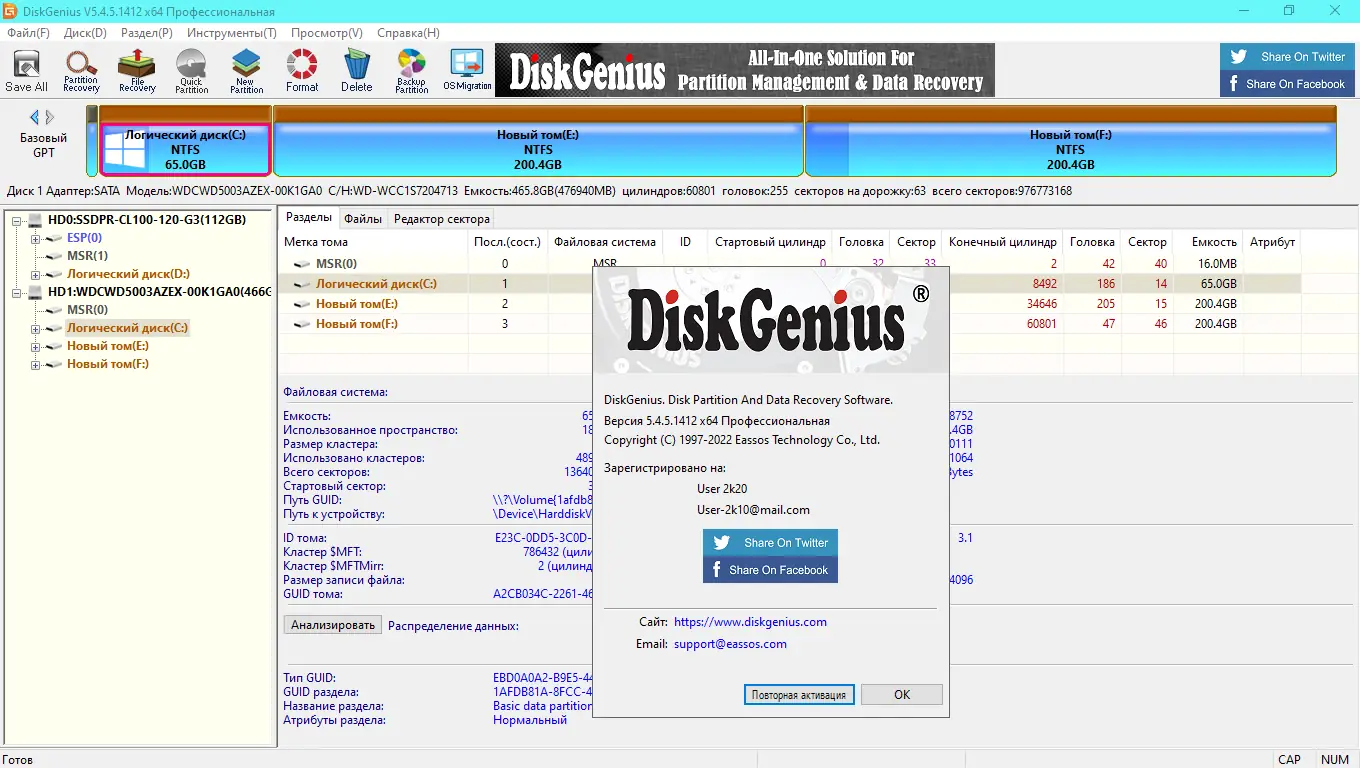The image size is (1360, 768).
Task: Select MSR(1) in the disk tree
Action: [87, 256]
